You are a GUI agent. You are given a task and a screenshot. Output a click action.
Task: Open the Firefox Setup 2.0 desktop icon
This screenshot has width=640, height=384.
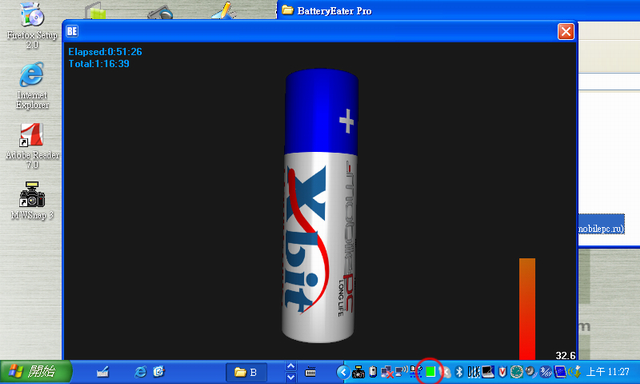click(32, 25)
